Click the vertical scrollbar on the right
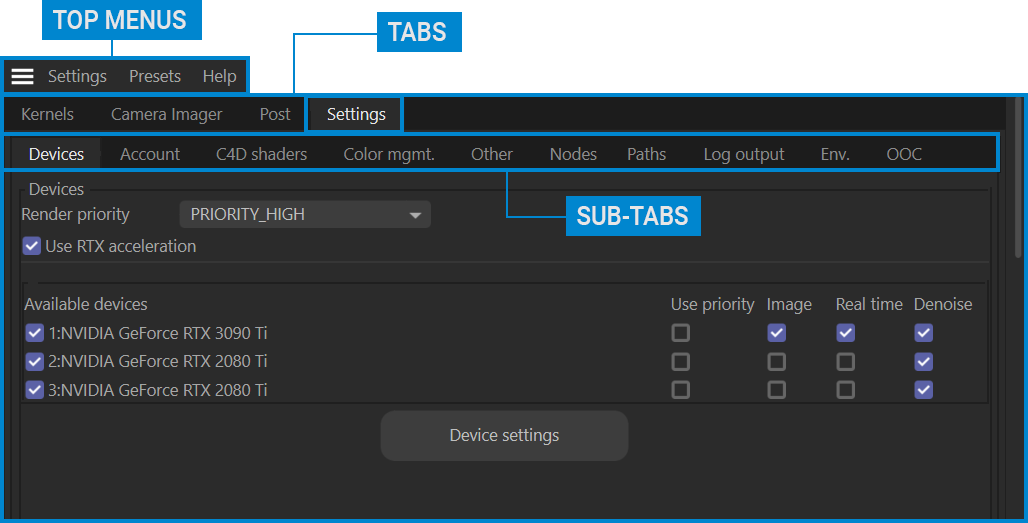The image size is (1028, 523). point(1018,180)
